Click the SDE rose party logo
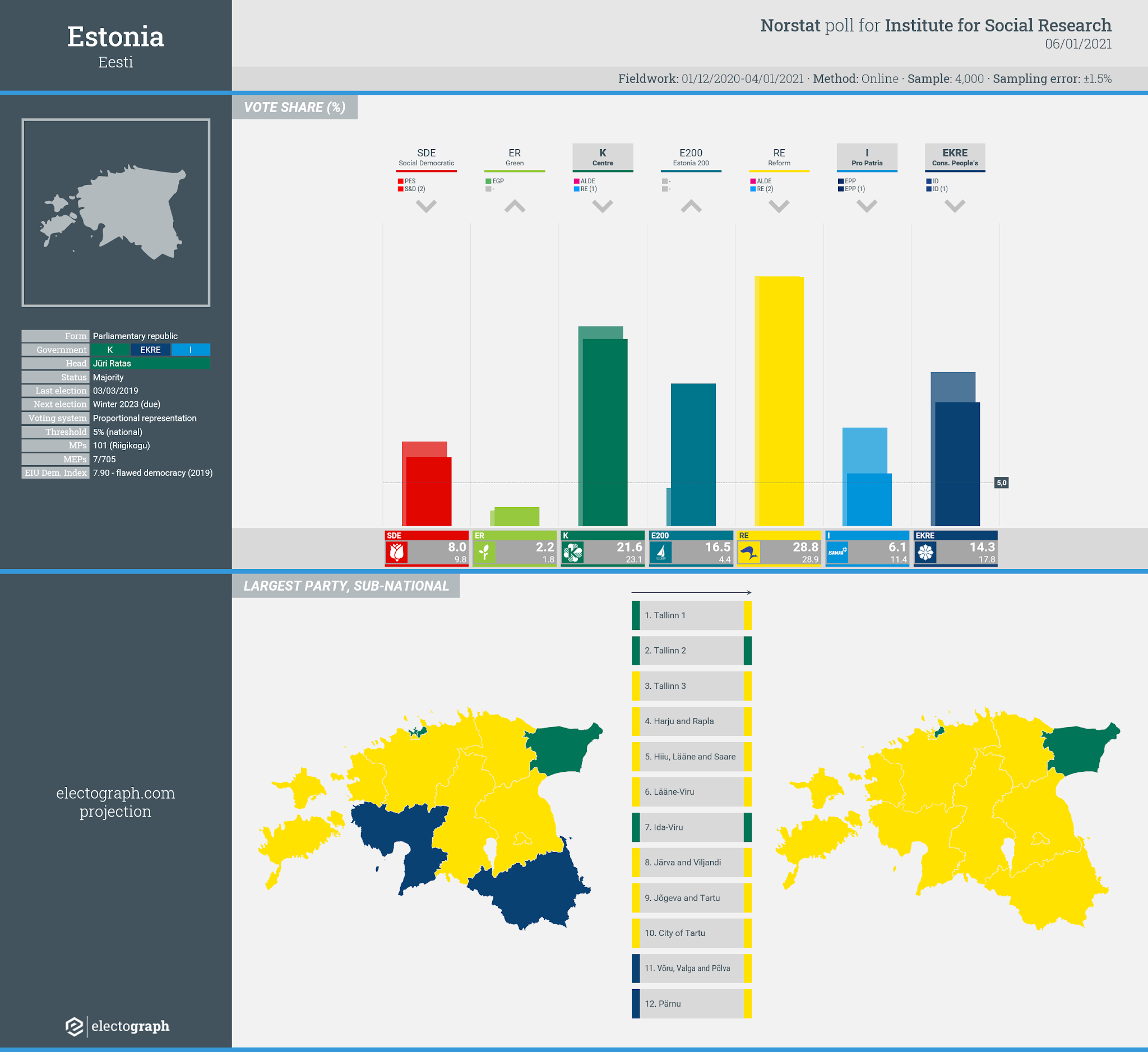 (397, 552)
